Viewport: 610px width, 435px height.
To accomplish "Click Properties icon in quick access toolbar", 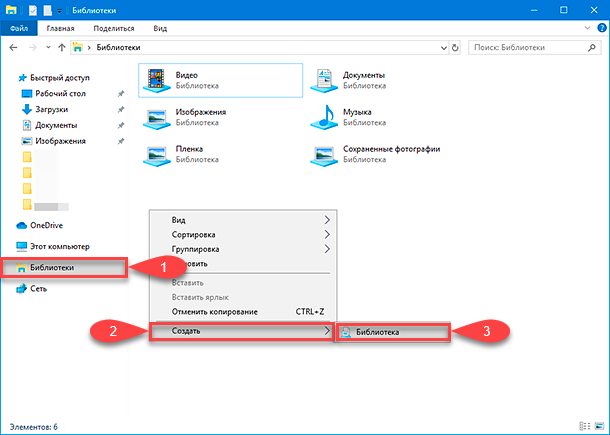I will click(x=33, y=10).
